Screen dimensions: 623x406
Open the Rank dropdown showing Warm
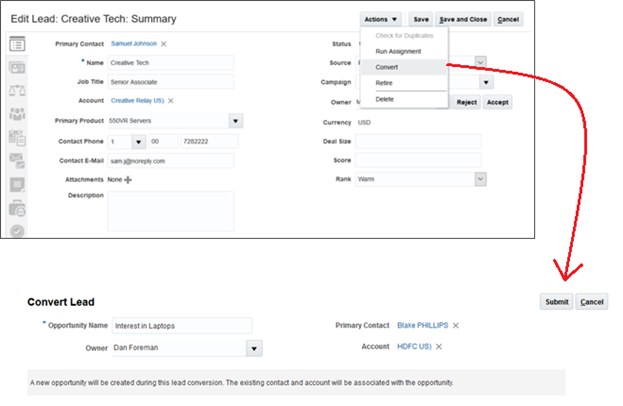[x=480, y=179]
